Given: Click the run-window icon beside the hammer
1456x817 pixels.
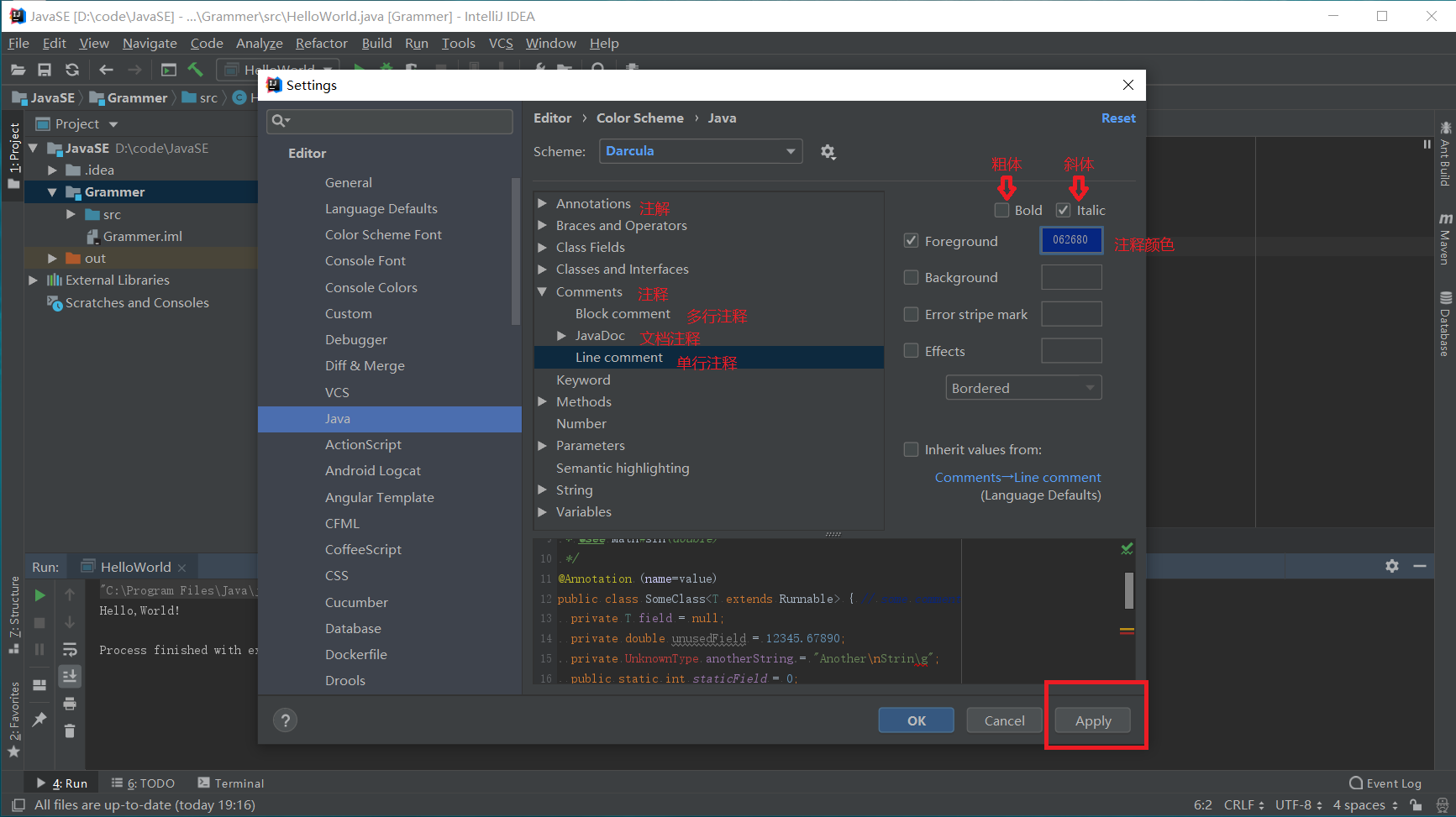Looking at the screenshot, I should pos(169,70).
